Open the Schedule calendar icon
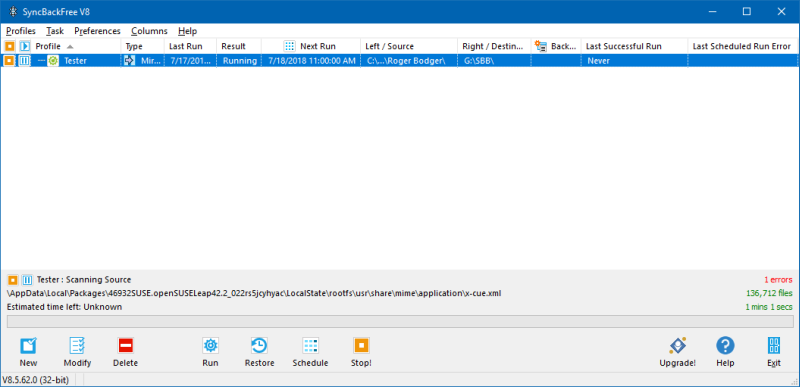Image resolution: width=800 pixels, height=387 pixels. [x=310, y=346]
